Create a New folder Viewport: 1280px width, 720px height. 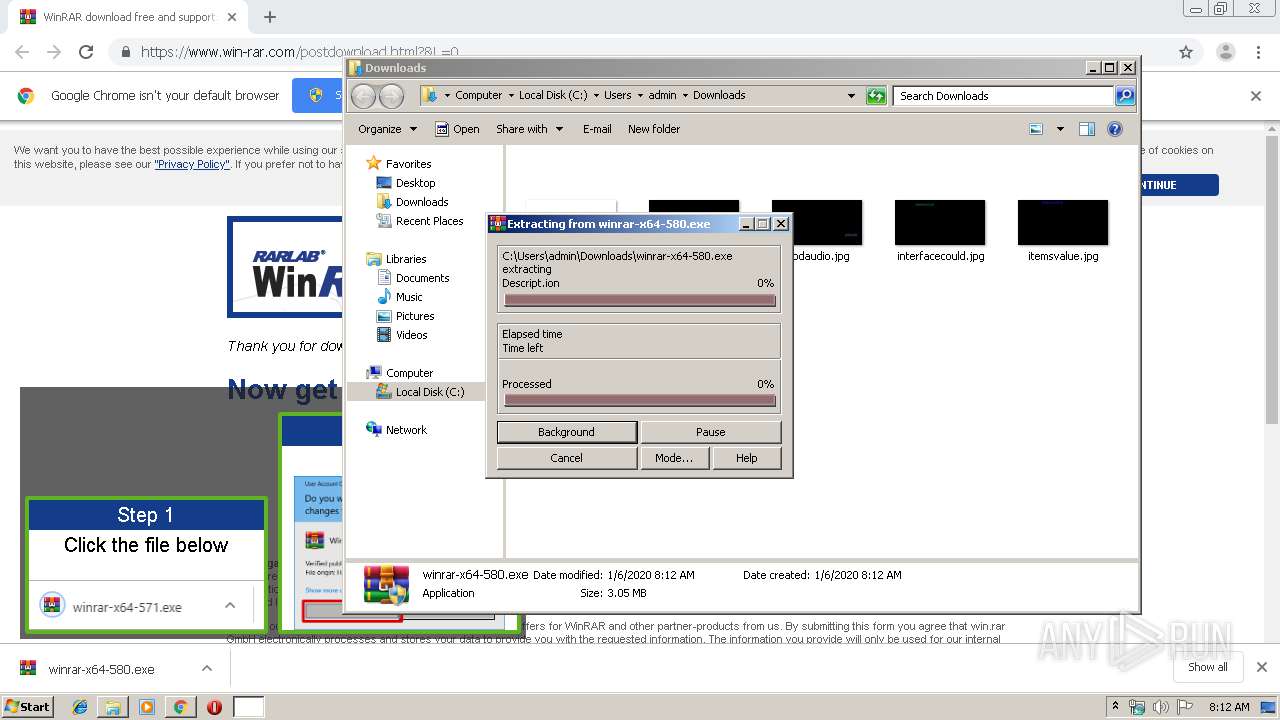click(653, 129)
